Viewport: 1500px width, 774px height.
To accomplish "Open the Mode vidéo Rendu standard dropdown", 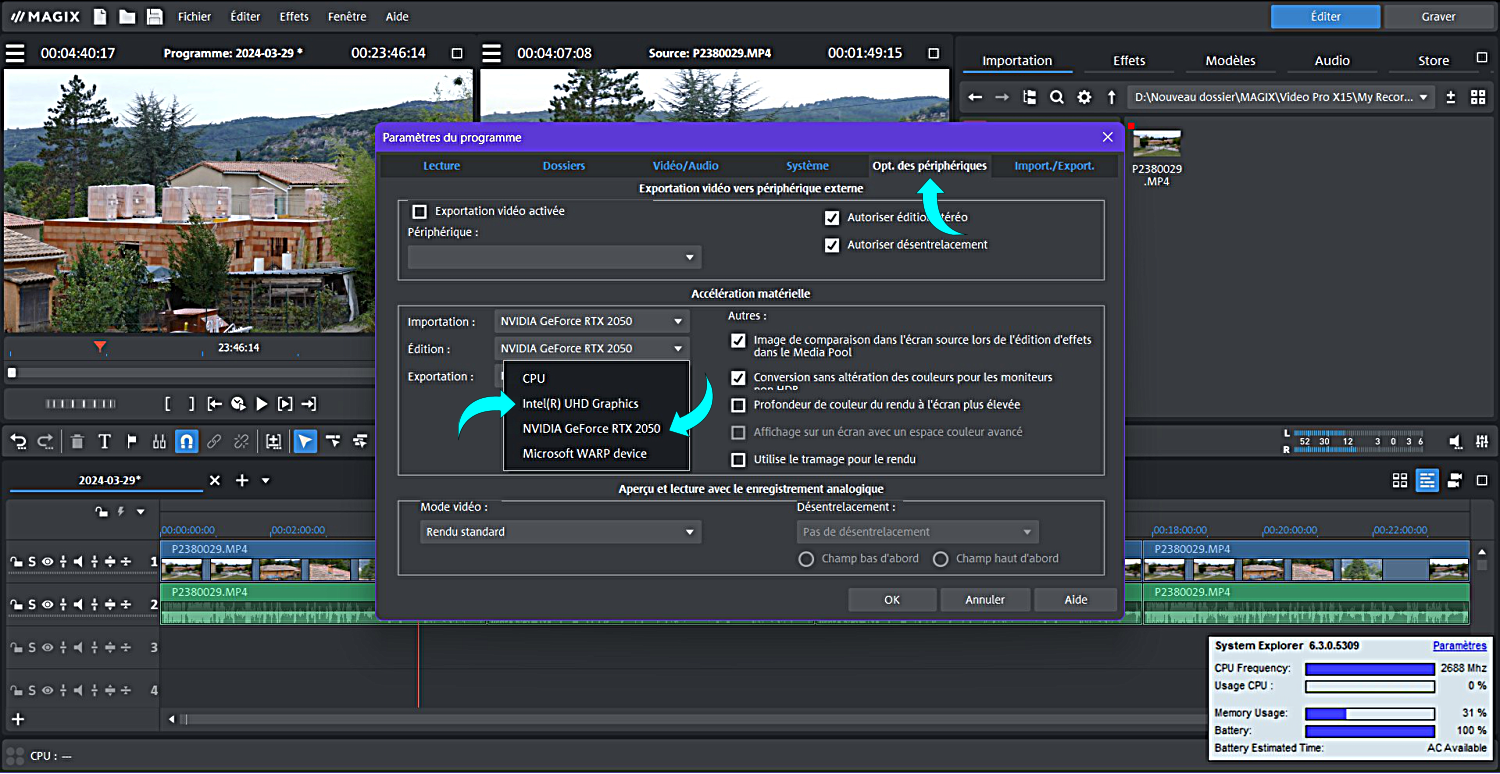I will 560,532.
